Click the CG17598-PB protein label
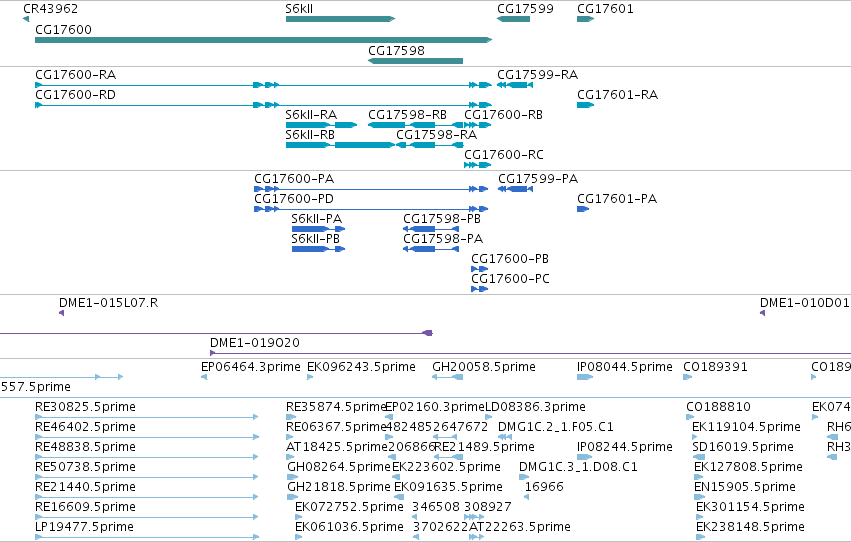 (x=442, y=219)
